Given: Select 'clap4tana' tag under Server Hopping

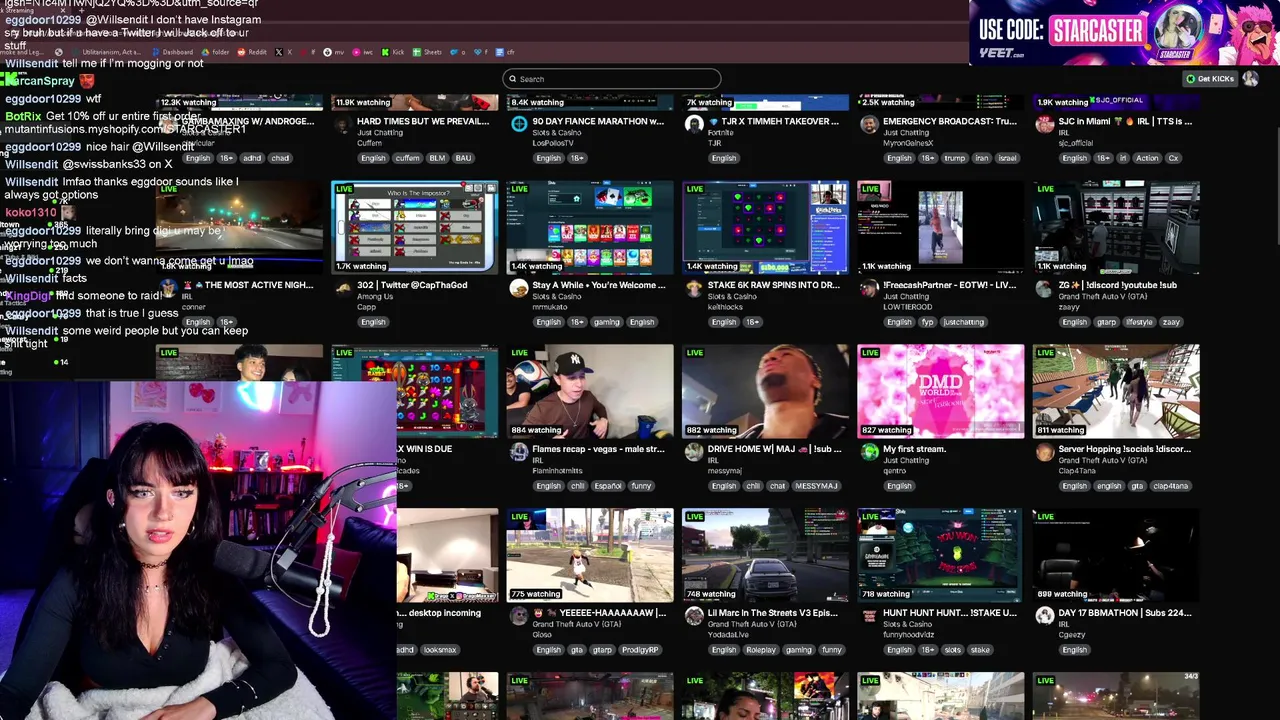Looking at the screenshot, I should pyautogui.click(x=1170, y=486).
